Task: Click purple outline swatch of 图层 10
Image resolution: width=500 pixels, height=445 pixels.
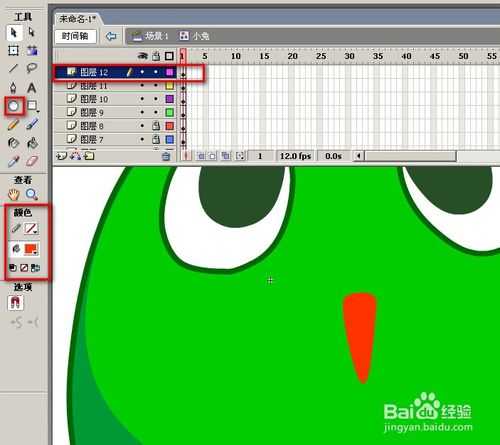Action: [170, 99]
